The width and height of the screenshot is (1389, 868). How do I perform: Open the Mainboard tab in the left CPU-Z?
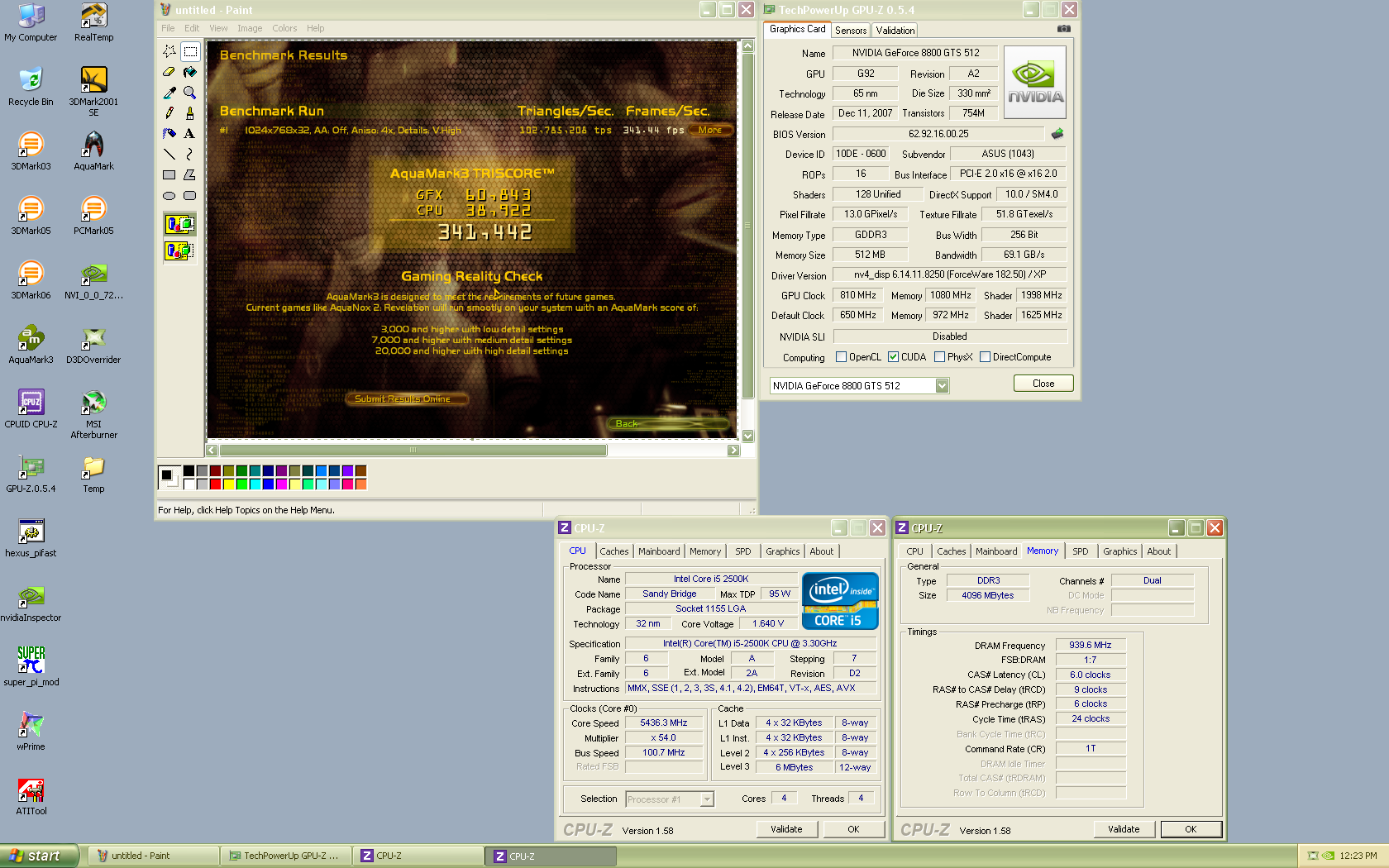click(x=659, y=551)
